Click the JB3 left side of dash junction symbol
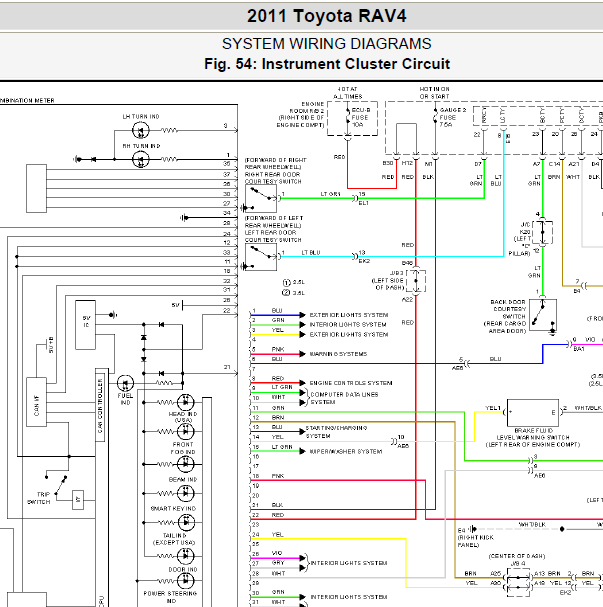The height and width of the screenshot is (607, 603). click(416, 281)
